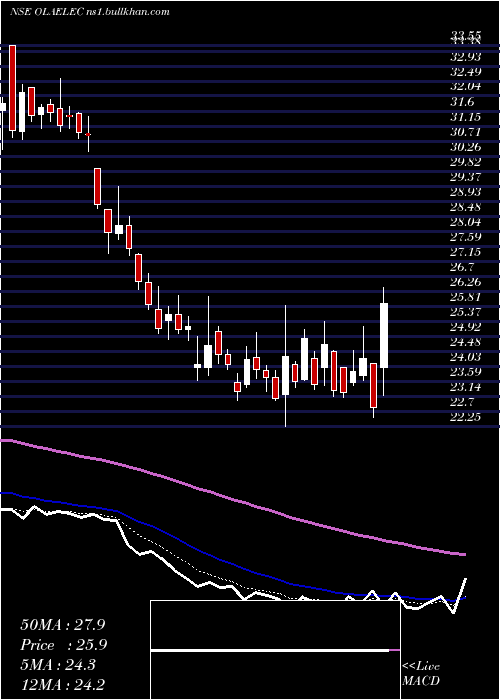Select the 31.6 price axis label
This screenshot has height=700, width=500.
pyautogui.click(x=462, y=102)
